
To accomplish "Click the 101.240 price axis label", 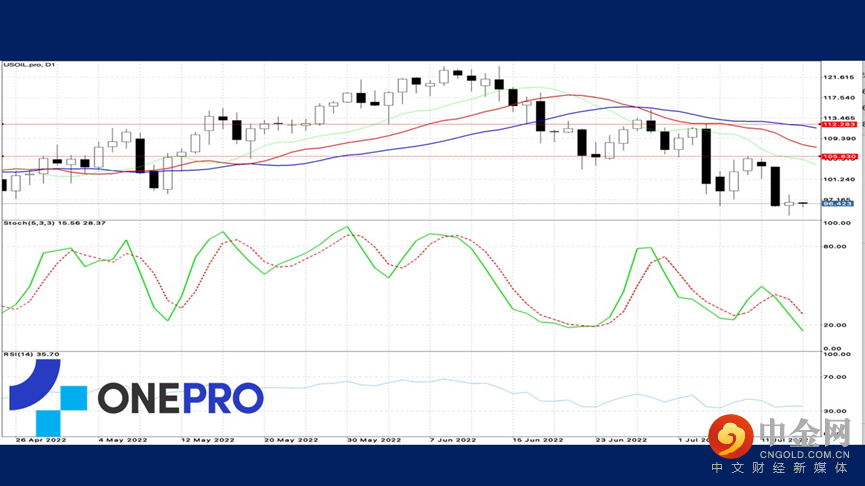I will coord(839,179).
